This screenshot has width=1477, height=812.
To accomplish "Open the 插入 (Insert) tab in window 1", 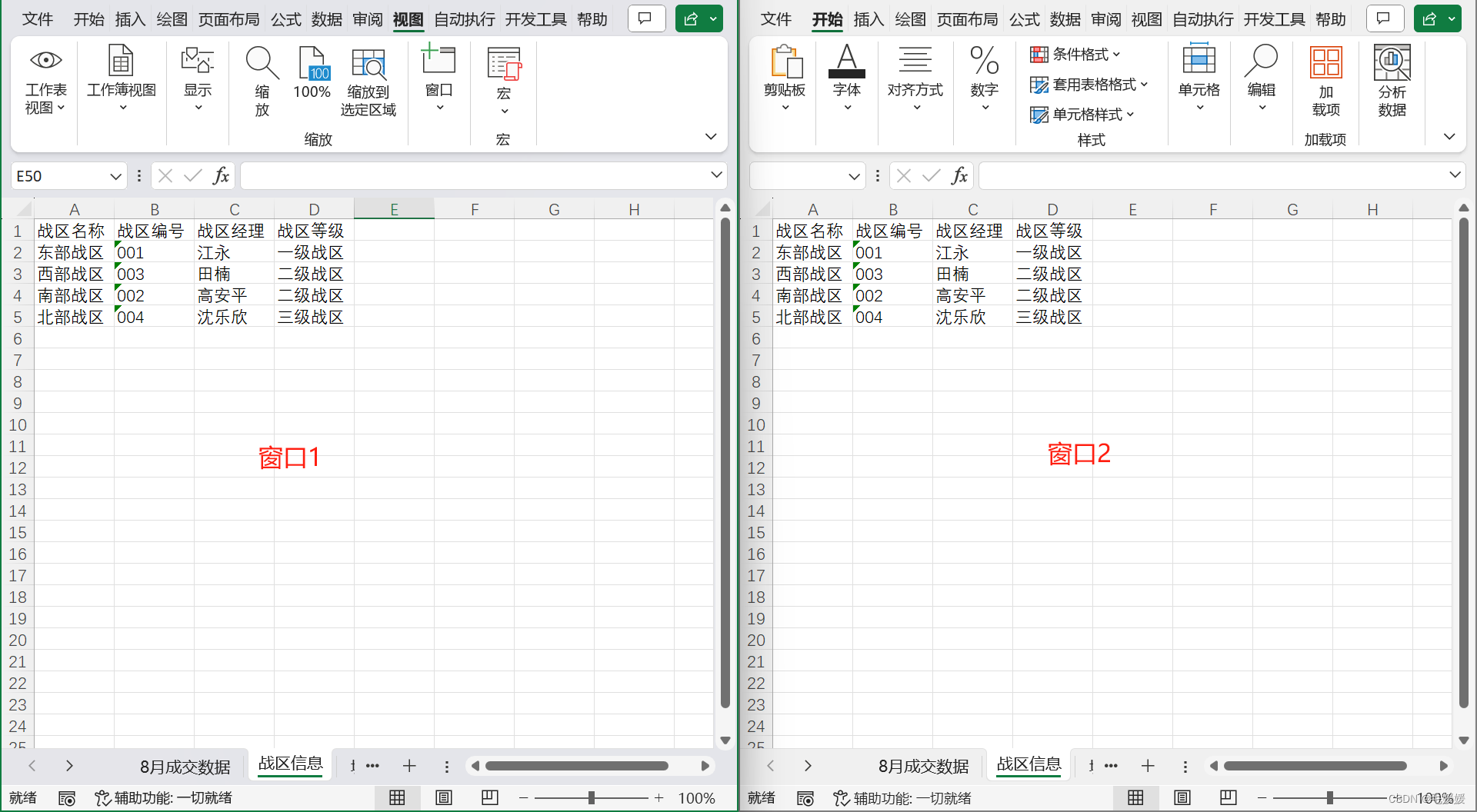I will pos(130,19).
